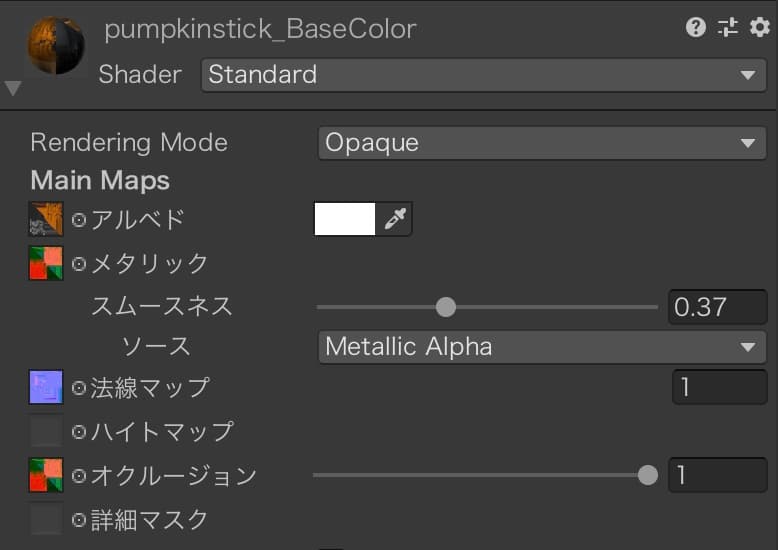778x550 pixels.
Task: Open the Rendering Mode Opaque dropdown
Action: [x=542, y=143]
